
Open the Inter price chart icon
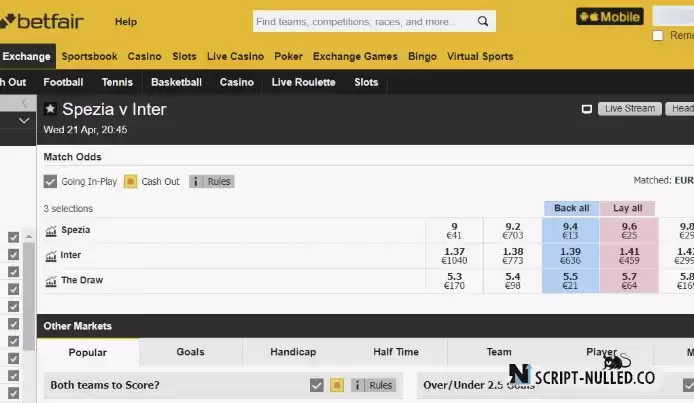[51, 256]
